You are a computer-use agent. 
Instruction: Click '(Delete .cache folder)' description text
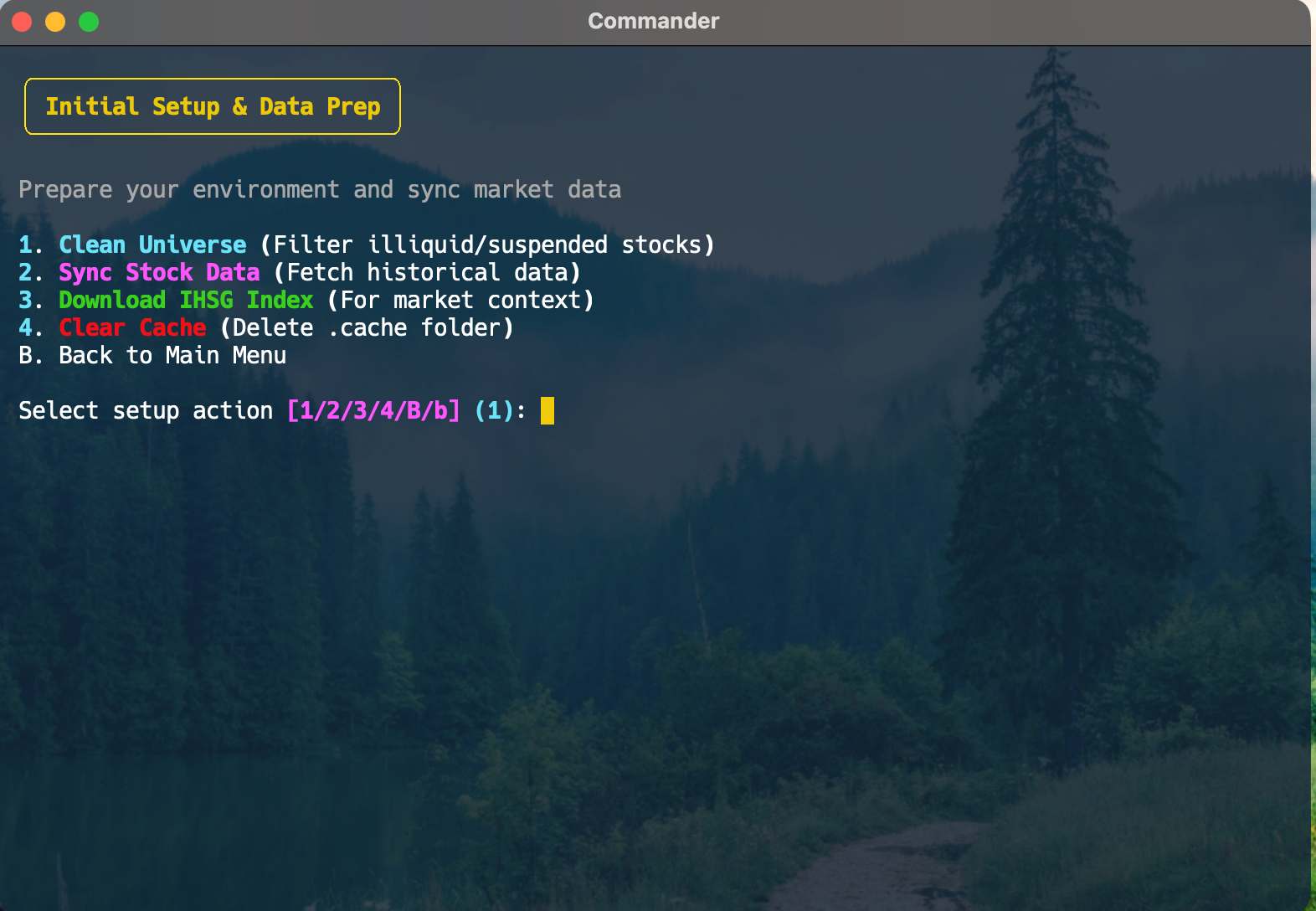[x=367, y=327]
